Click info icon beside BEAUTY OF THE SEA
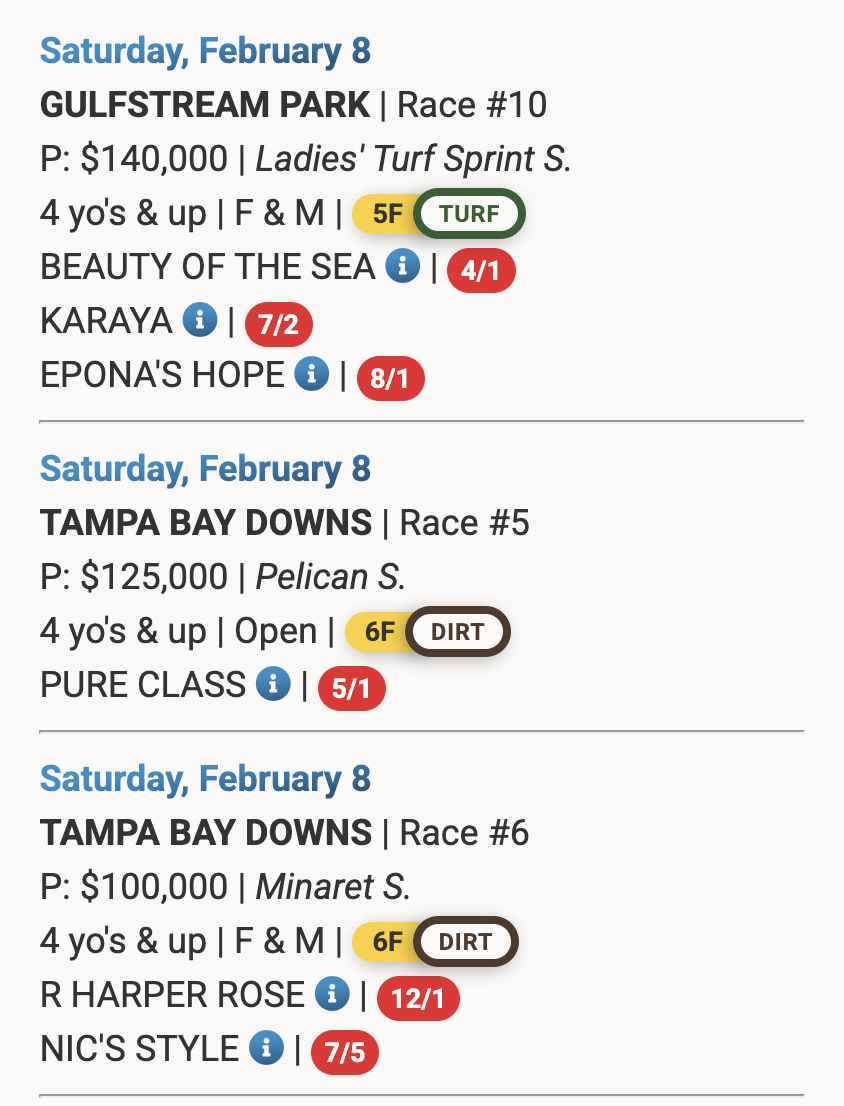Image resolution: width=844 pixels, height=1106 pixels. pos(402,266)
